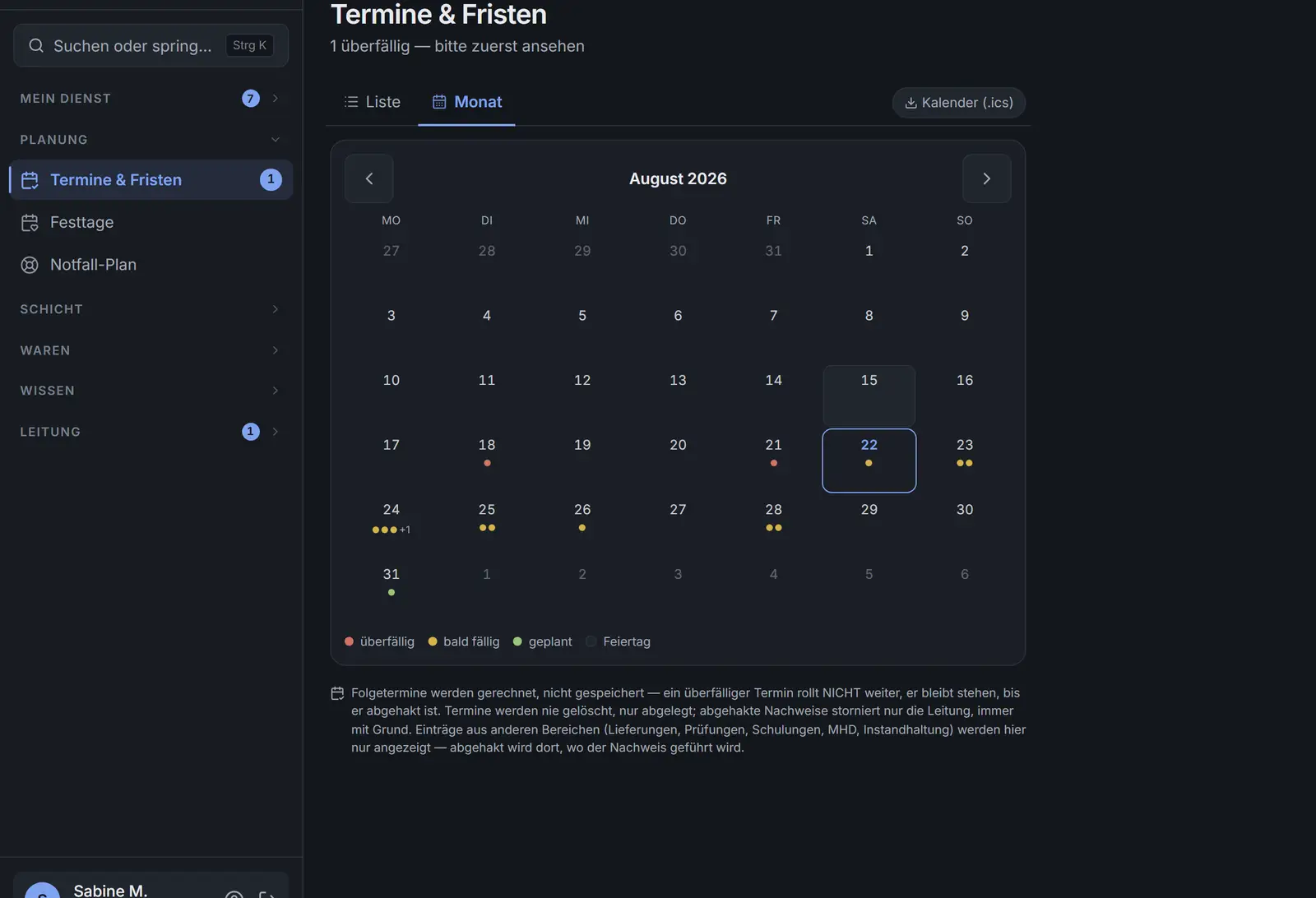Expand the MEIN DIENST section
The width and height of the screenshot is (1316, 898).
pos(275,99)
